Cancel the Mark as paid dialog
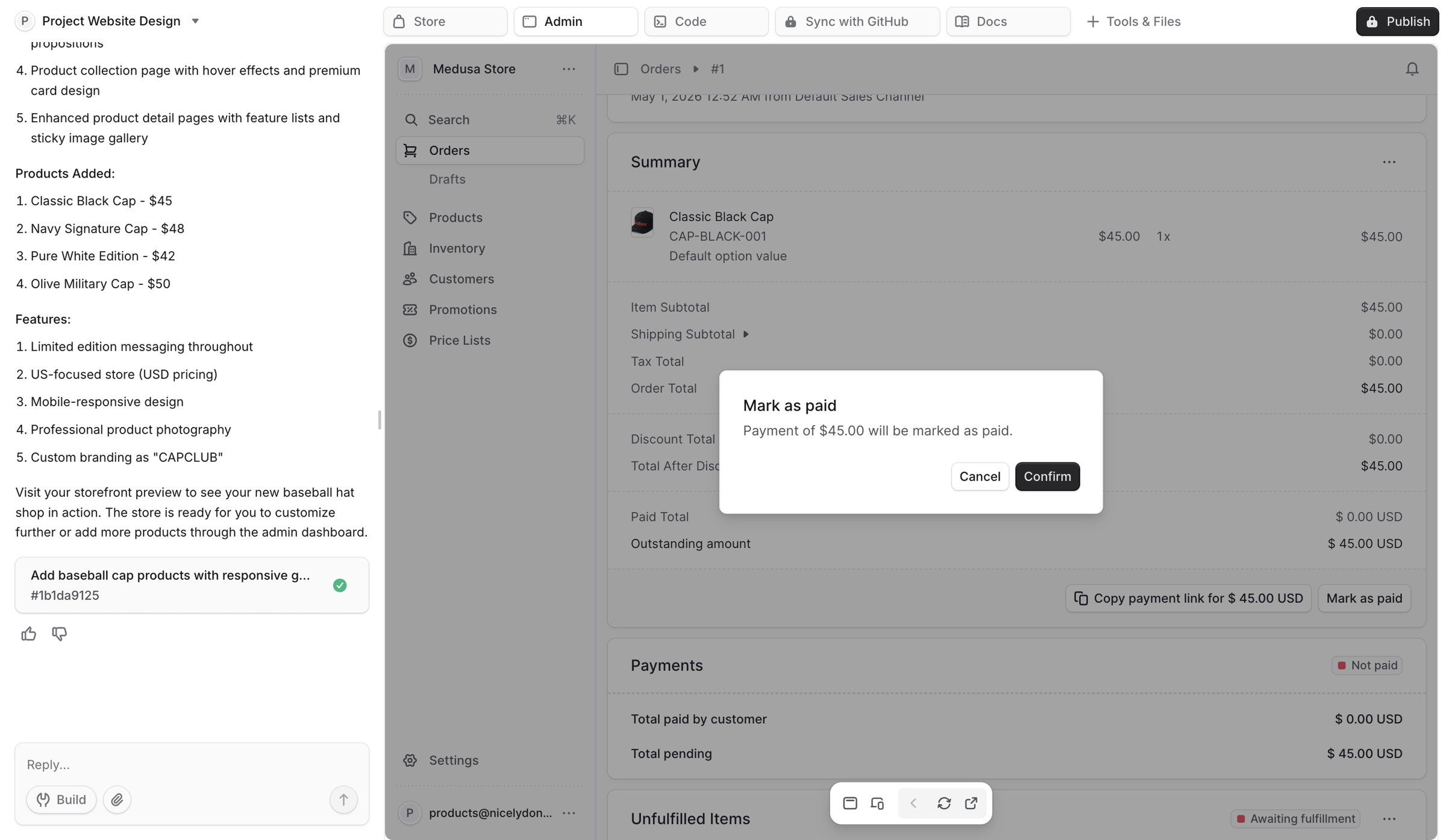1446x840 pixels. pos(980,476)
